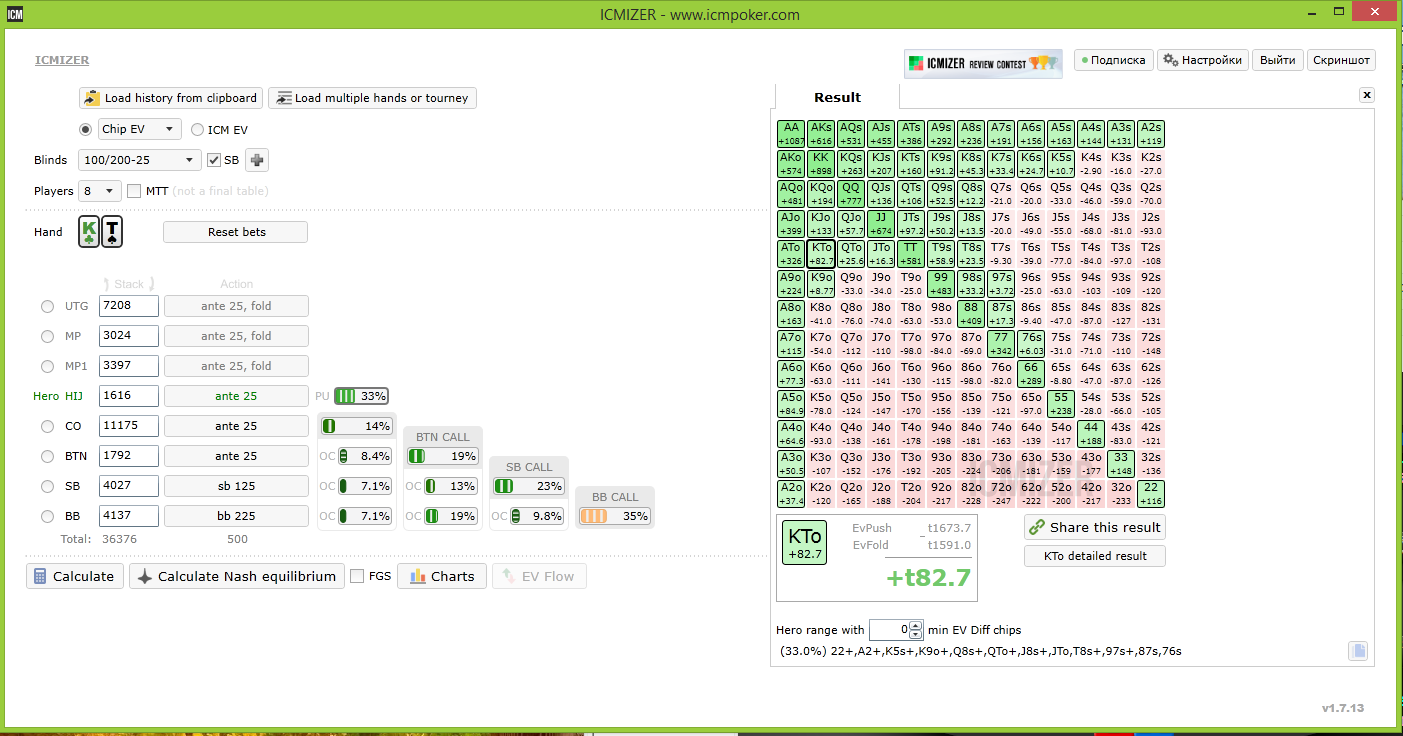Select the ICM EV radio button

tap(197, 129)
